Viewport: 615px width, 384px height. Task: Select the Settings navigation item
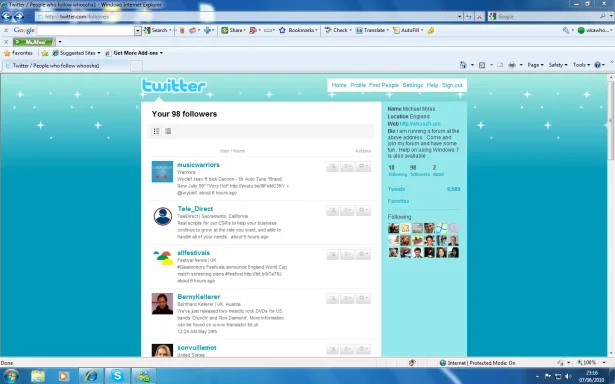coord(413,85)
